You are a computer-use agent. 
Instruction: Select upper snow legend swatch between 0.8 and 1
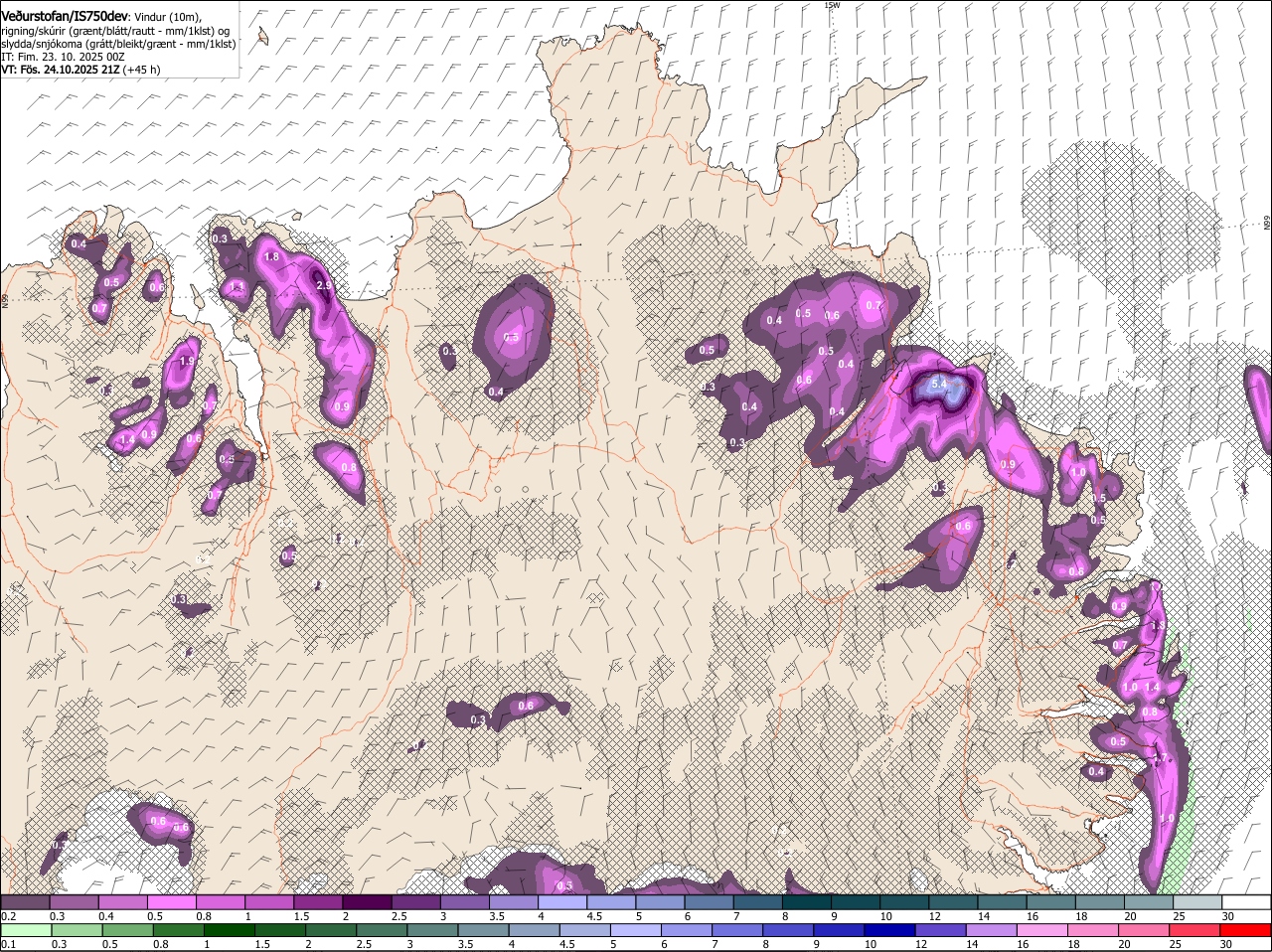pyautogui.click(x=221, y=902)
